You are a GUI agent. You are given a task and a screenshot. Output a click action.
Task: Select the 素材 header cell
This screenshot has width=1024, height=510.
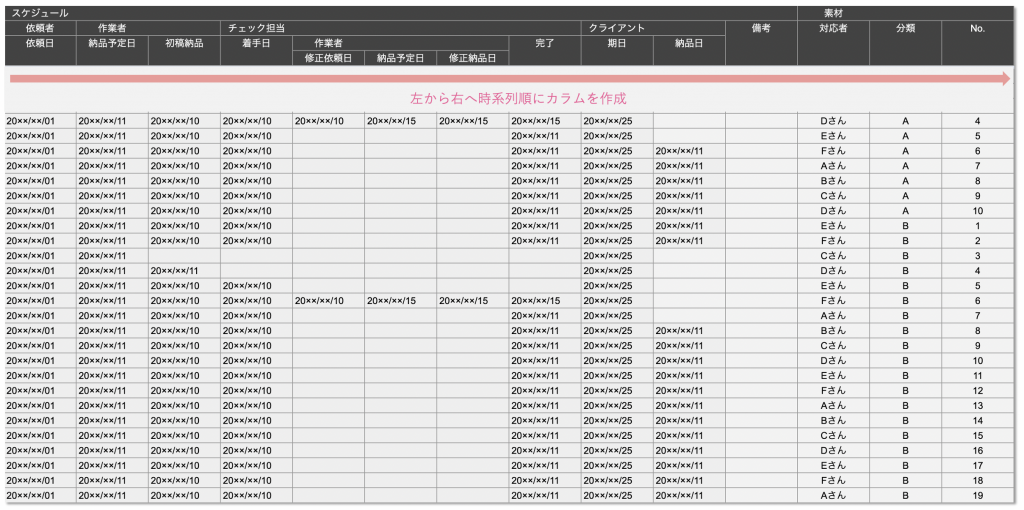[905, 13]
